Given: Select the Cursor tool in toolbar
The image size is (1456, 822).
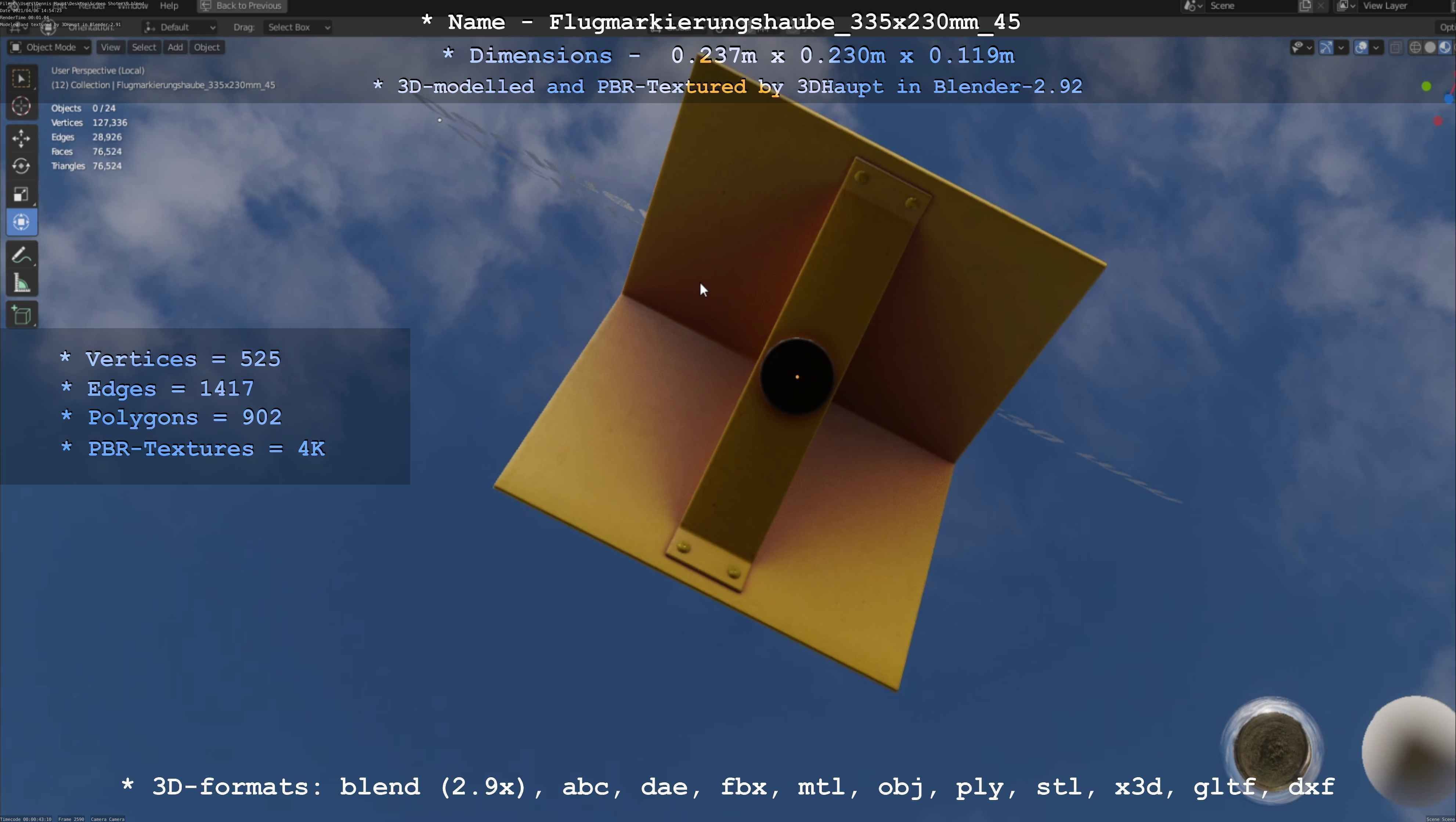Looking at the screenshot, I should (21, 106).
